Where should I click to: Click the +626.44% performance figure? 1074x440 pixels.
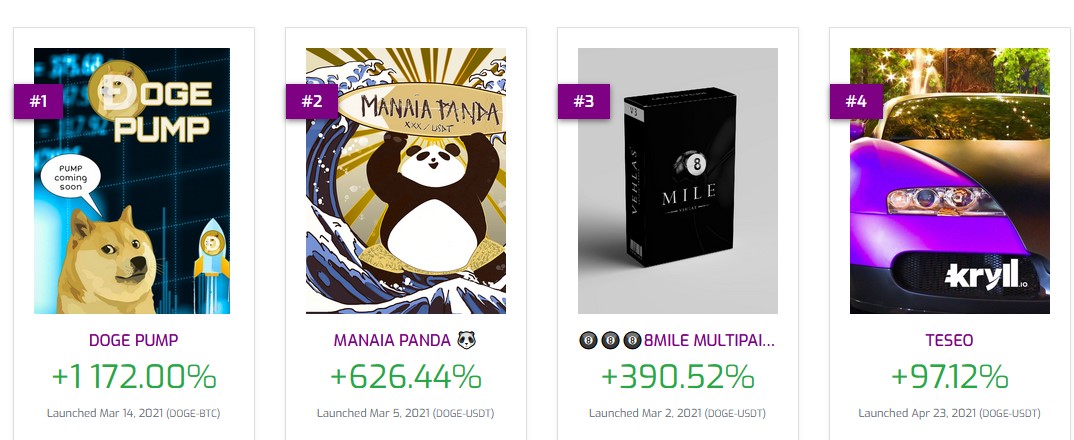405,377
